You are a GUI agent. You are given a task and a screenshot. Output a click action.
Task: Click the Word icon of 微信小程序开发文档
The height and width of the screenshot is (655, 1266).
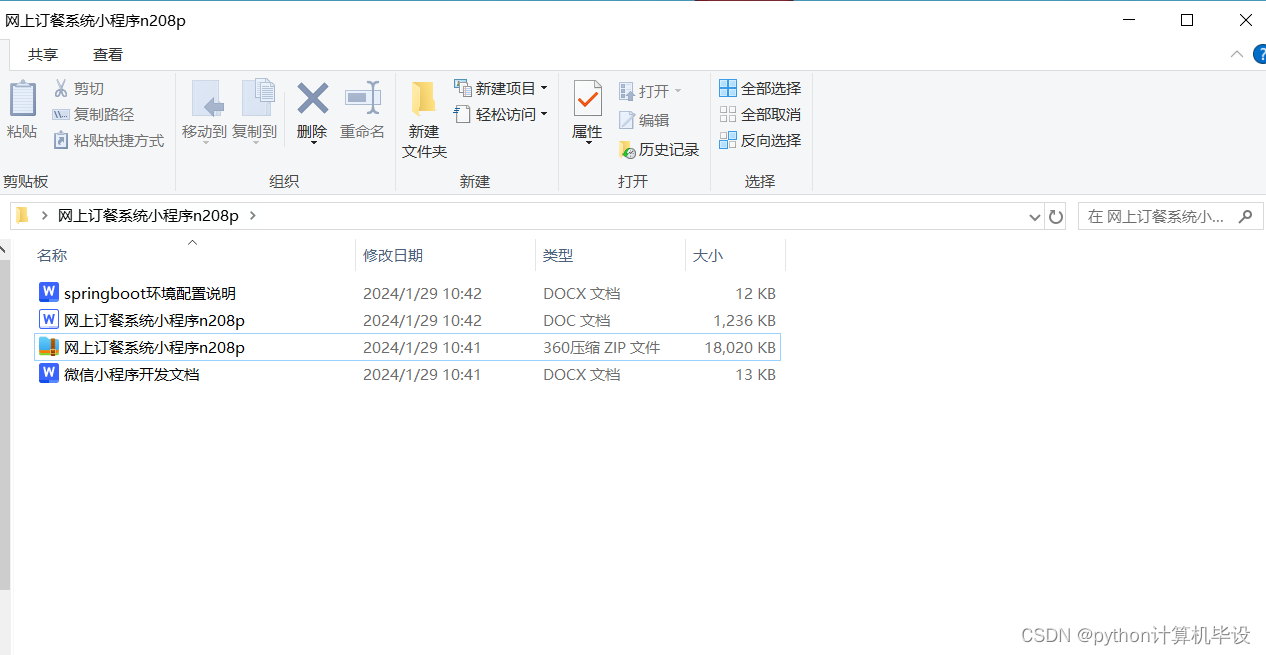49,373
